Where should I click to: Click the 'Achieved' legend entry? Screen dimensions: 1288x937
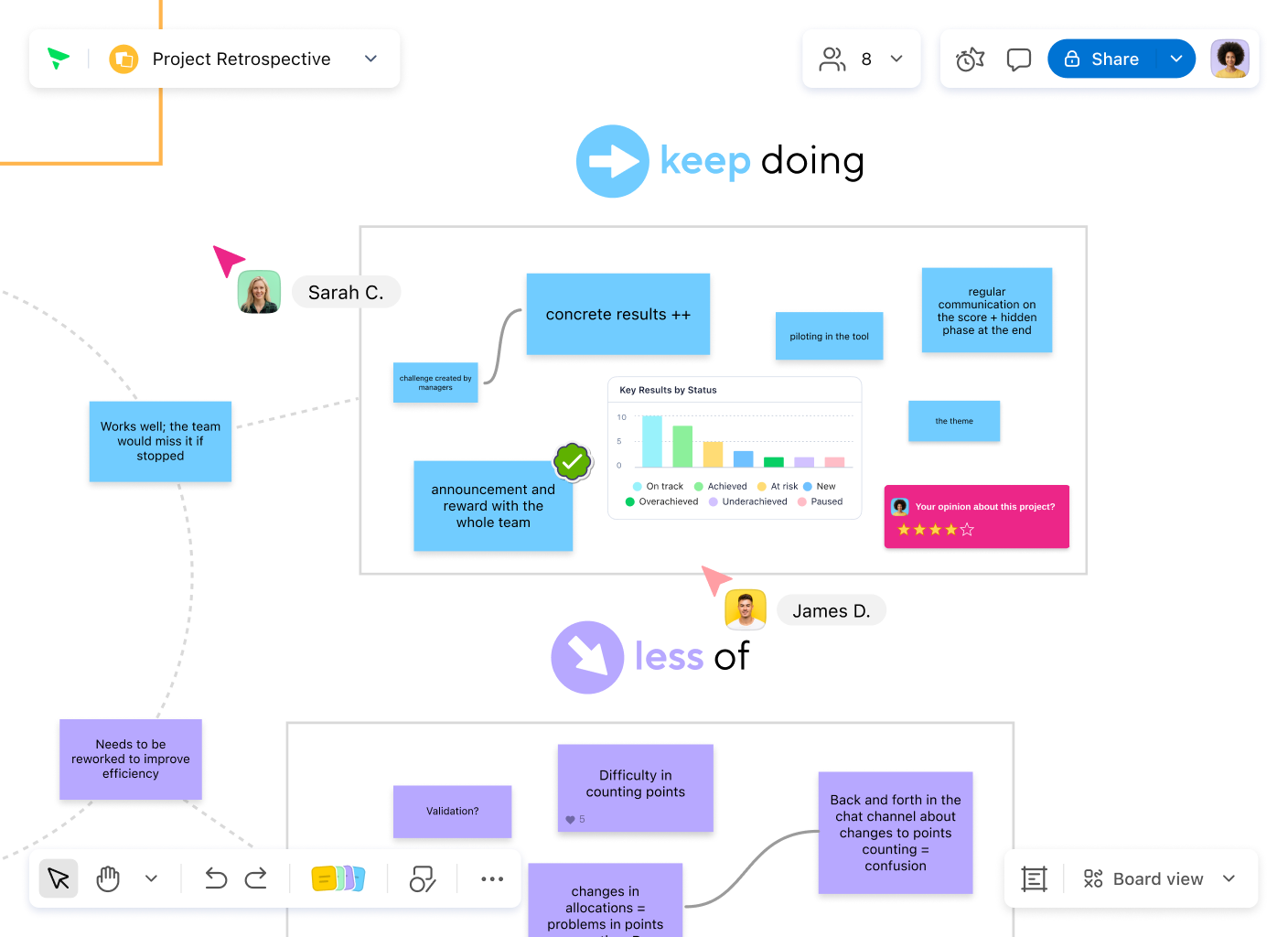721,487
